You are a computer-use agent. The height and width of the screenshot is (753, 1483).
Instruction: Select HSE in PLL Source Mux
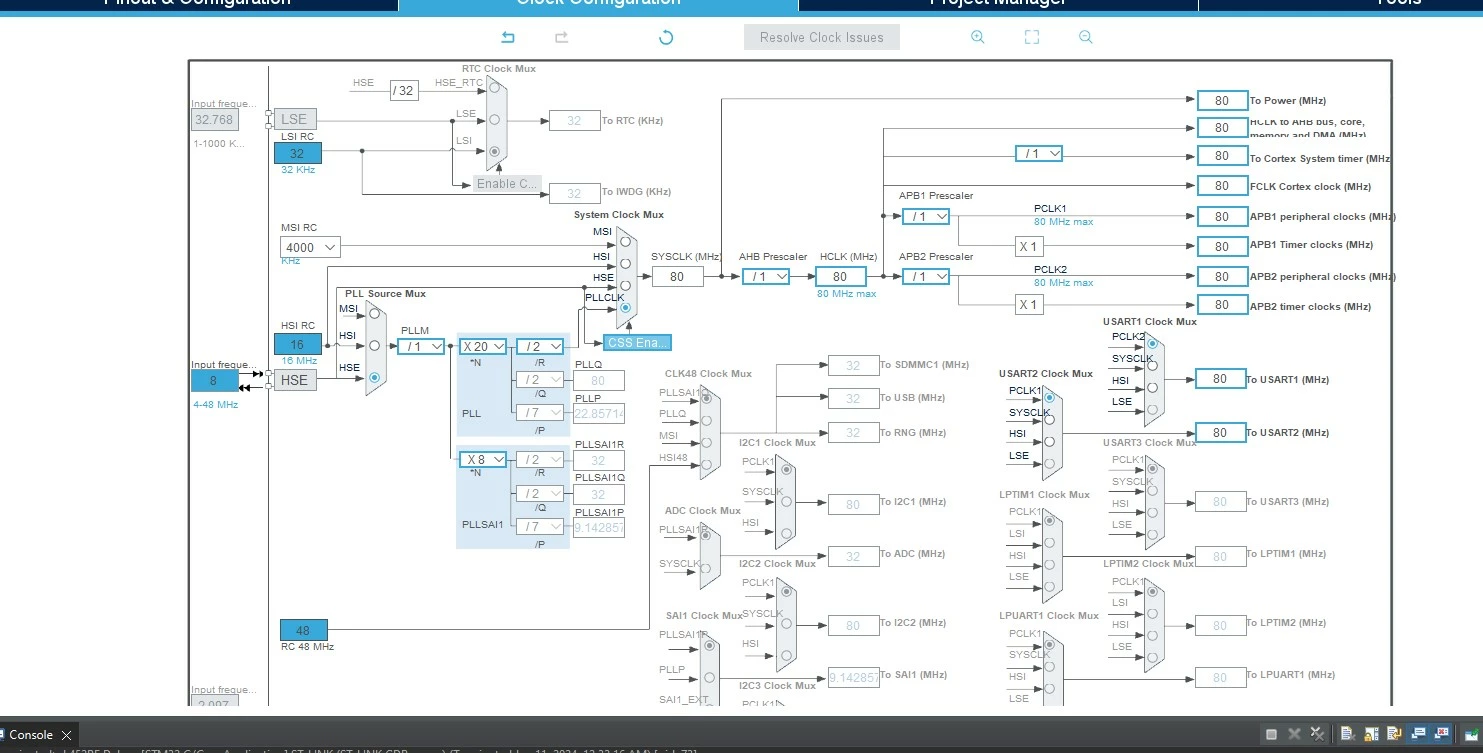pyautogui.click(x=375, y=377)
